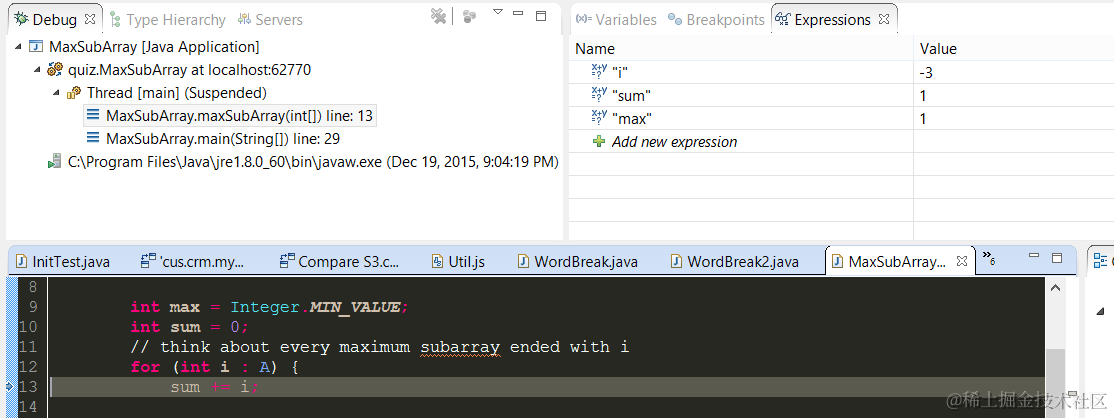Minimize the Debug view panel
This screenshot has width=1114, height=418.
tap(519, 13)
